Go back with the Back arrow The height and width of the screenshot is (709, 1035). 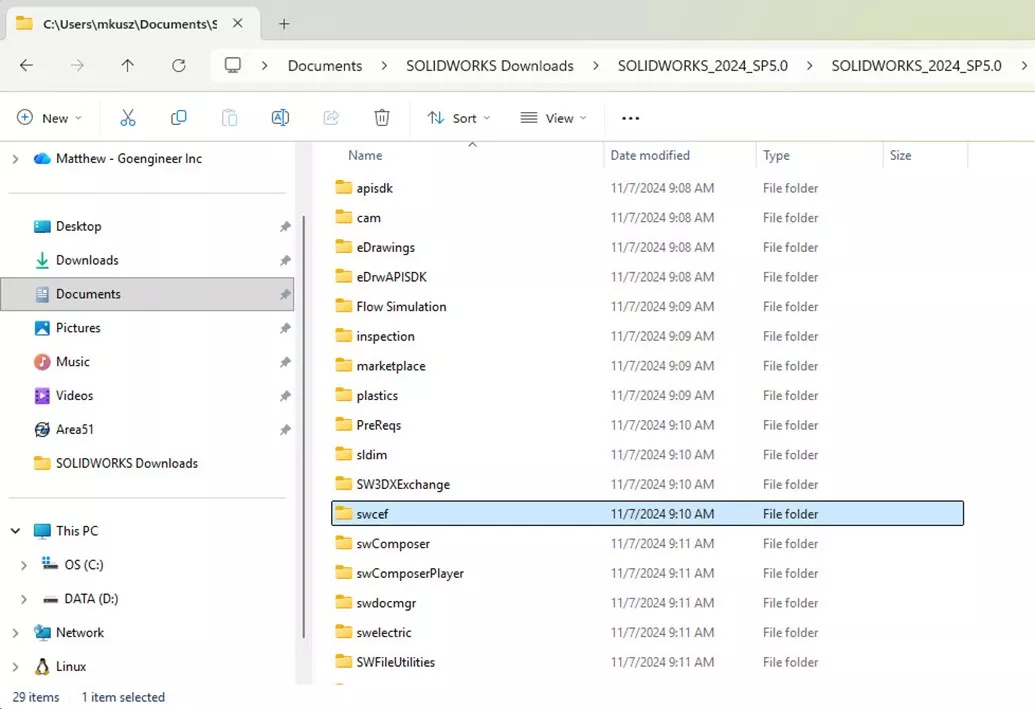pos(26,65)
